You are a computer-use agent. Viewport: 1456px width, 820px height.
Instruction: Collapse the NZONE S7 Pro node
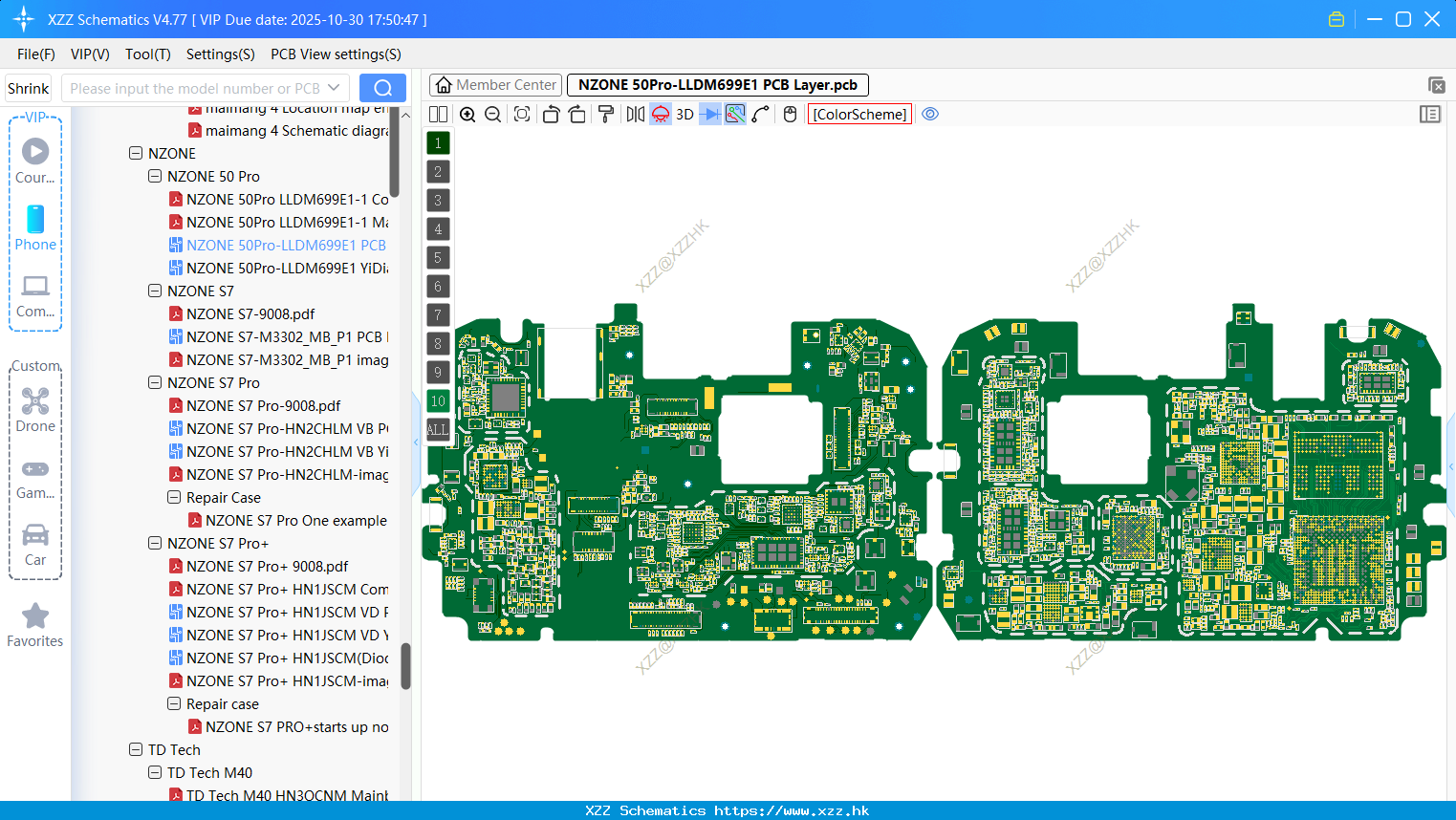tap(155, 382)
